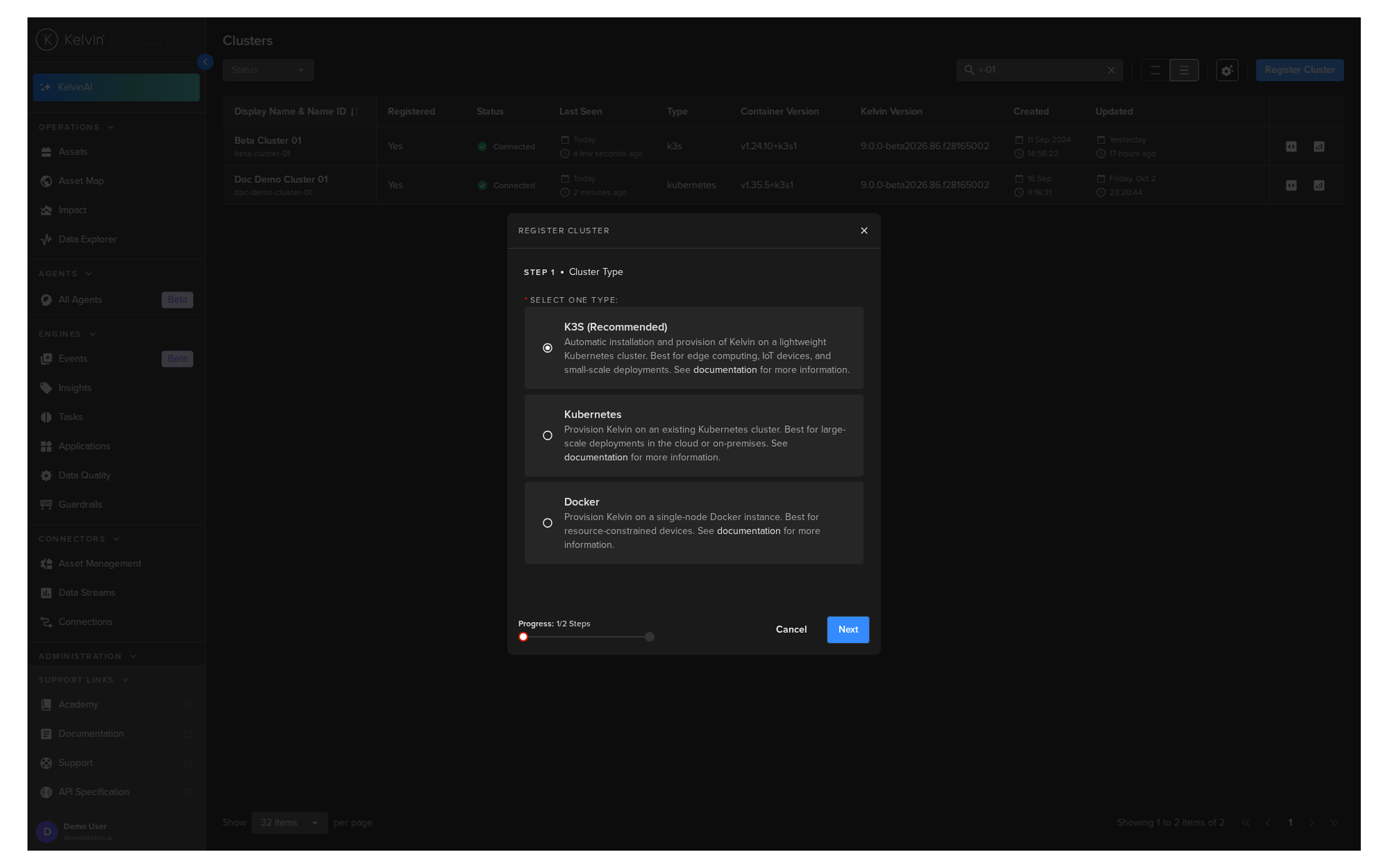Open KelvinAI from the sidebar
1389x868 pixels.
tap(116, 87)
